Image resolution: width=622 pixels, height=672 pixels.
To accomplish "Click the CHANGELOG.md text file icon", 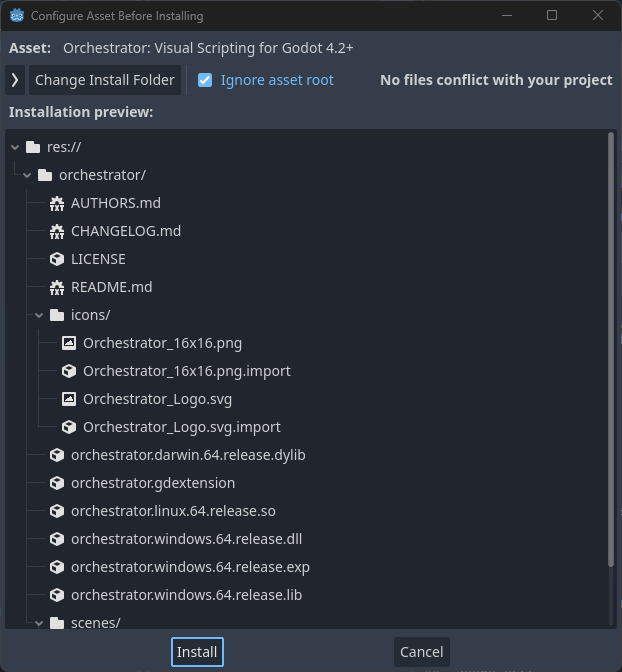I will (57, 231).
